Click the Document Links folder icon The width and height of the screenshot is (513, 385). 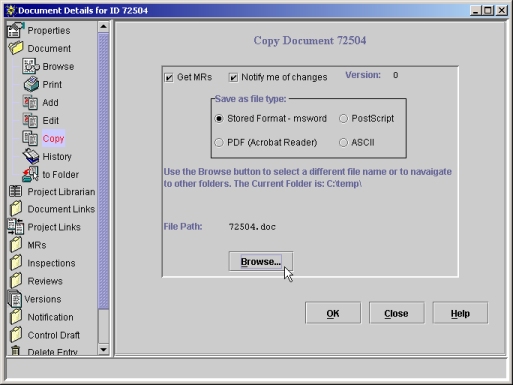[16, 209]
